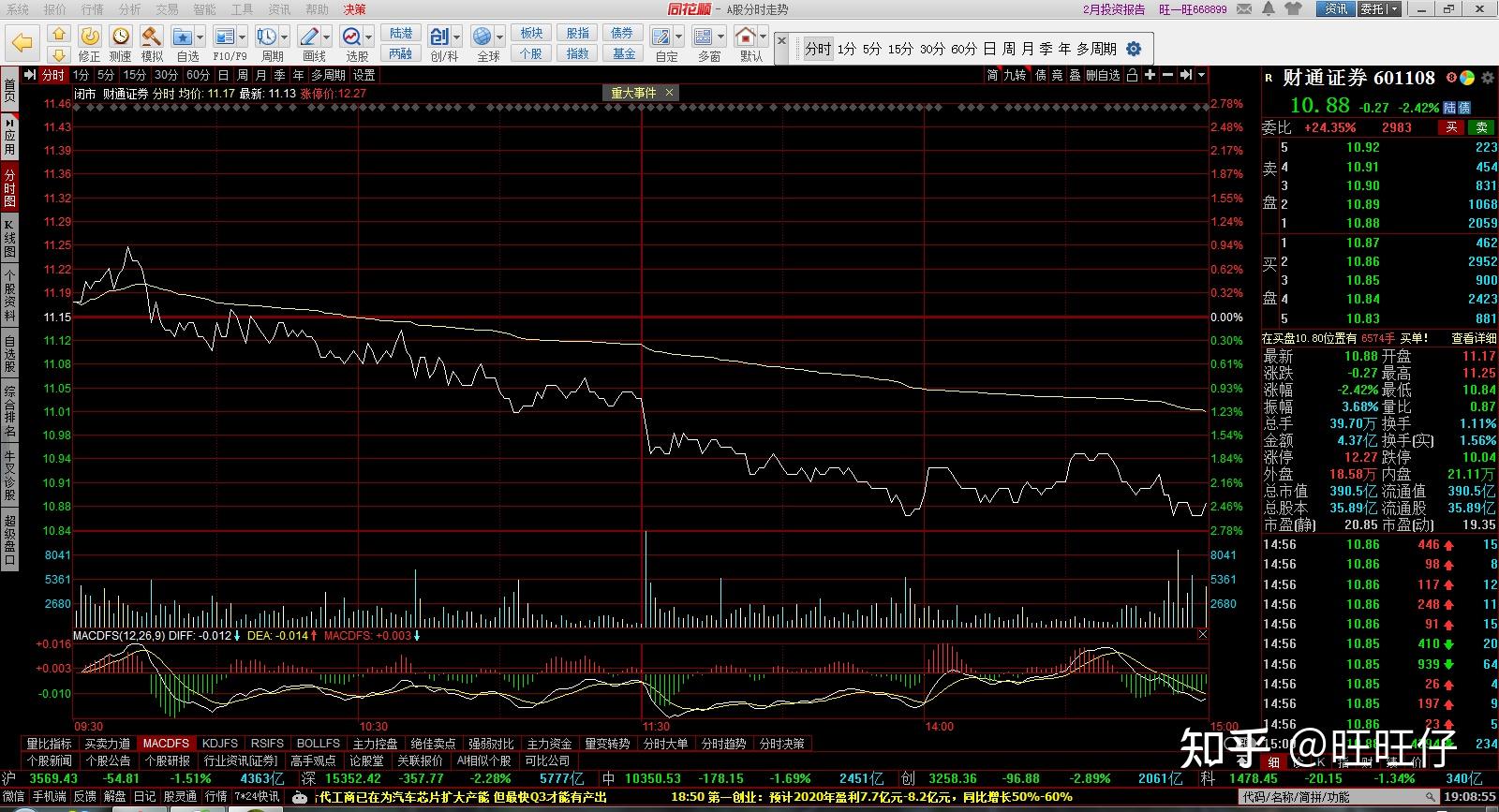Switch to the KDJFS indicator tab
This screenshot has width=1499, height=812.
tap(220, 743)
